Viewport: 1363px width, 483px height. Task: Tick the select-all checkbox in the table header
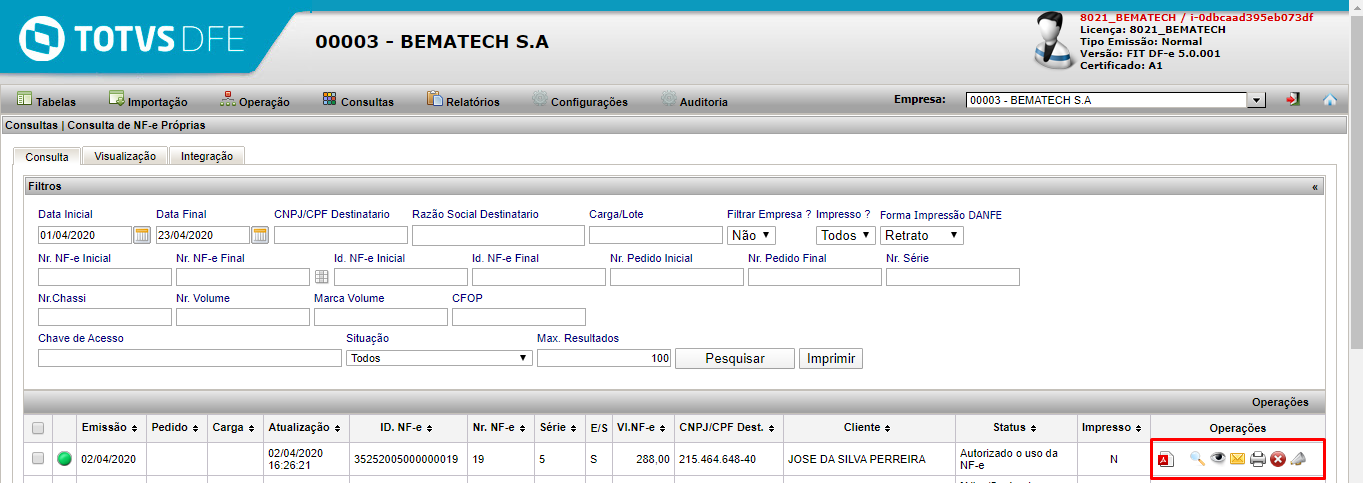(38, 428)
